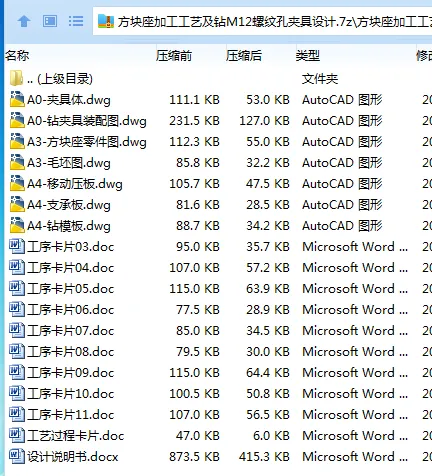
Task: Click the 28.5 KB compressed size value
Action: pos(268,205)
